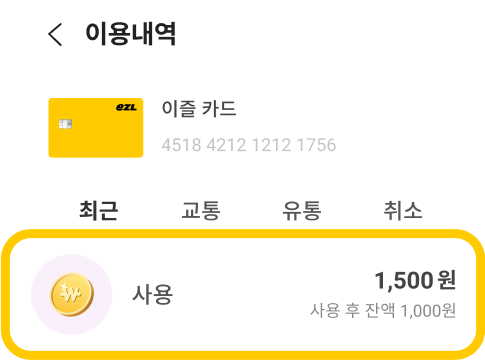Screen dimensions: 485x360
Task: Click the 이즐 카드 card name
Action: click(199, 109)
